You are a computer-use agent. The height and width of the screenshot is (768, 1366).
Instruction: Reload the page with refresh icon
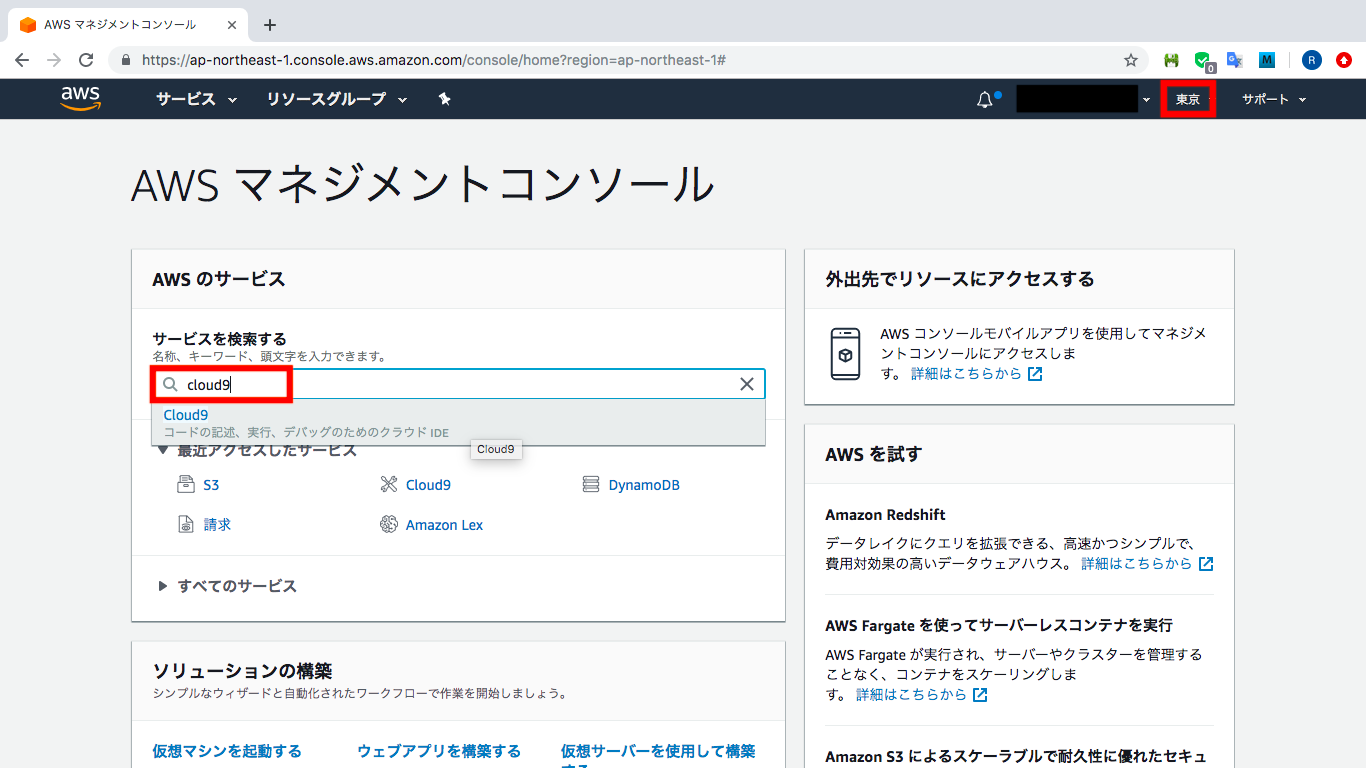click(86, 60)
